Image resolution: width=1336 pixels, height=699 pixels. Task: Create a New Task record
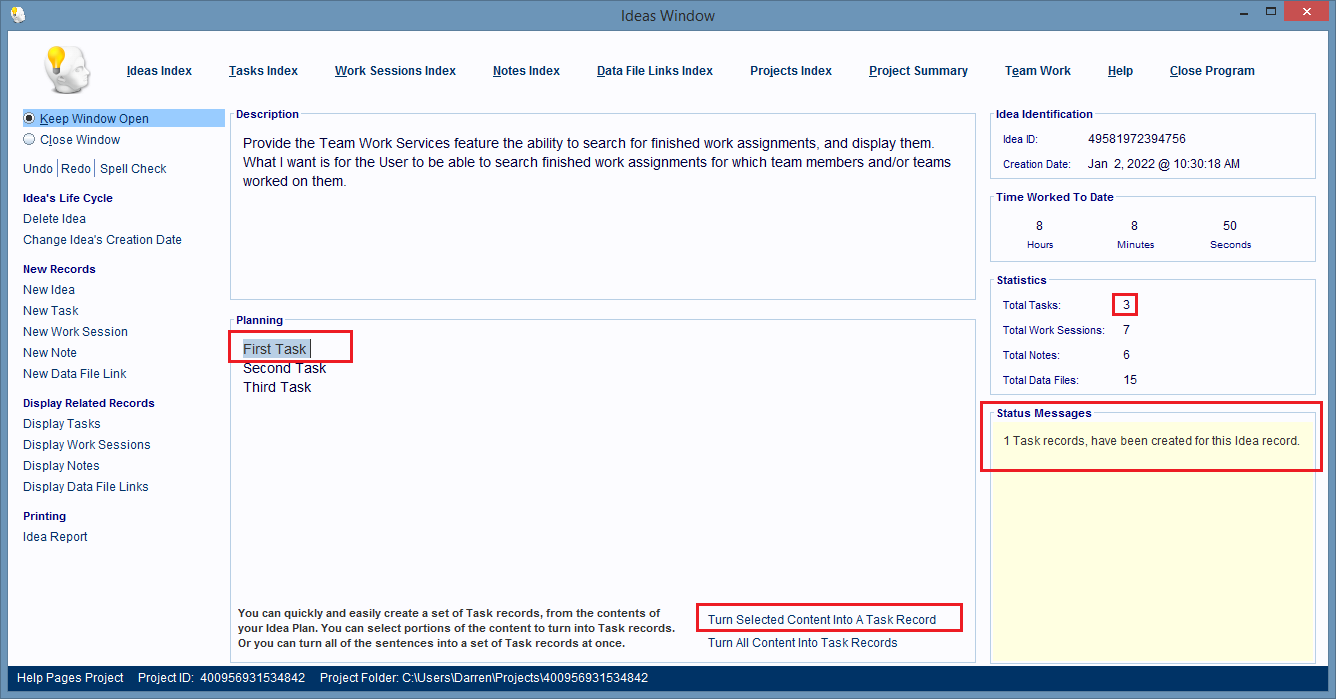click(x=51, y=311)
